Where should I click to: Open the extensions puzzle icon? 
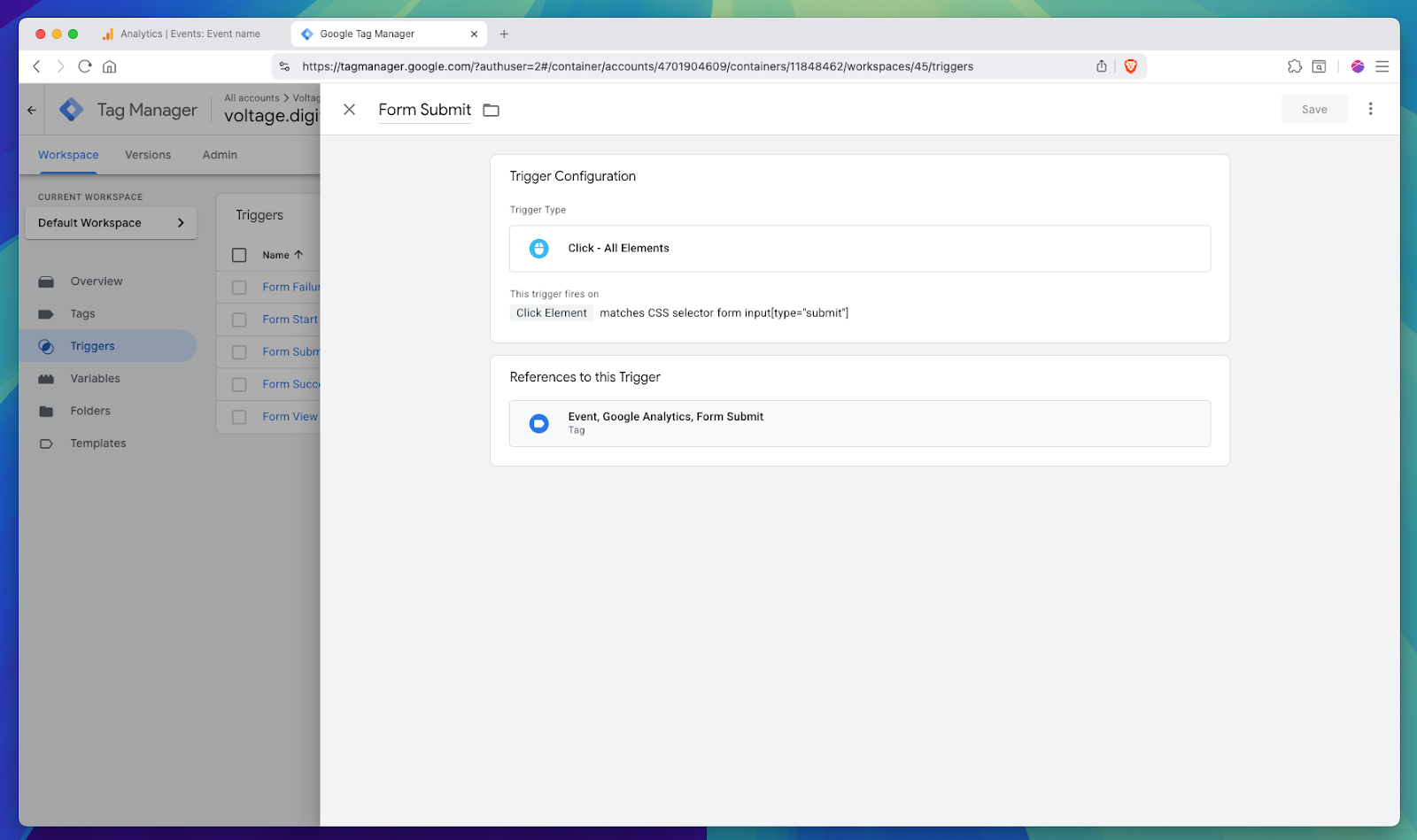click(1295, 66)
